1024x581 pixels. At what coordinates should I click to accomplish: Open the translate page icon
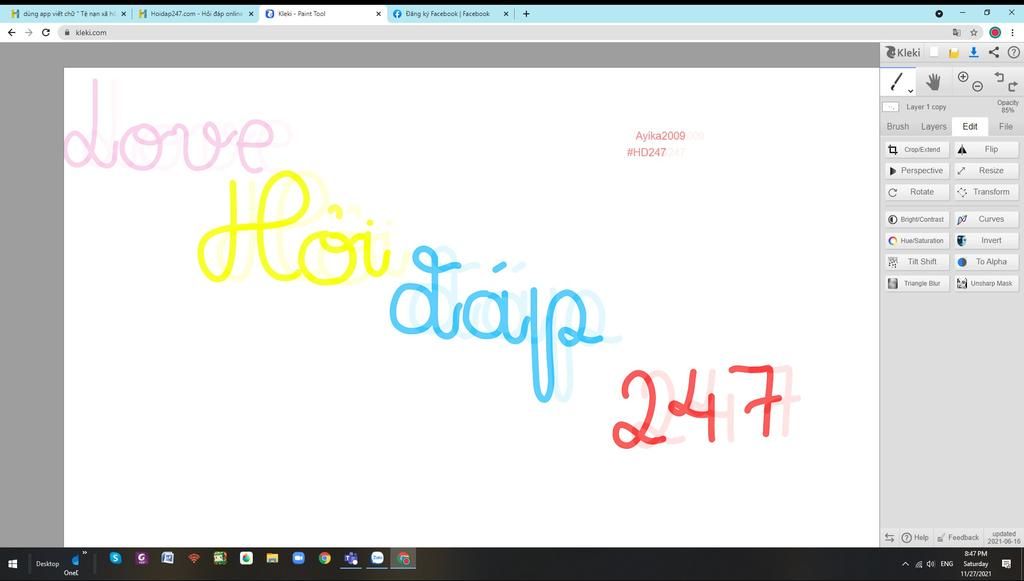(957, 33)
